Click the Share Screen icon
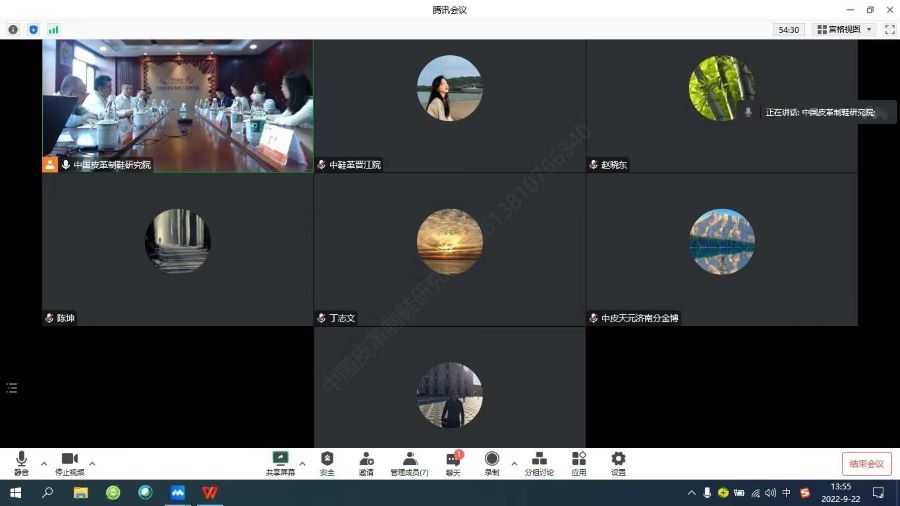900x506 pixels. coord(280,462)
